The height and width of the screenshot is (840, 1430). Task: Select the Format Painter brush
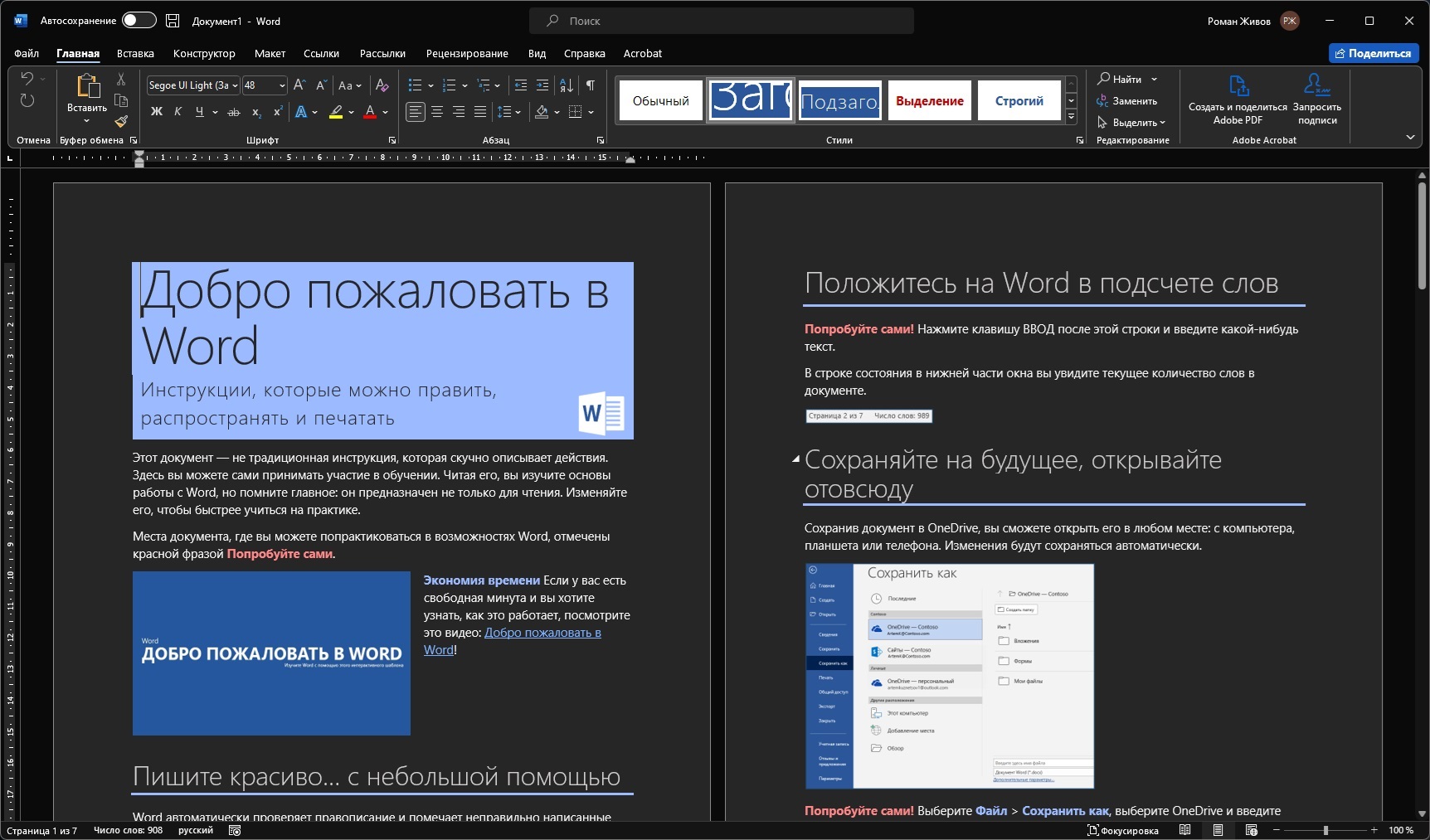point(121,122)
